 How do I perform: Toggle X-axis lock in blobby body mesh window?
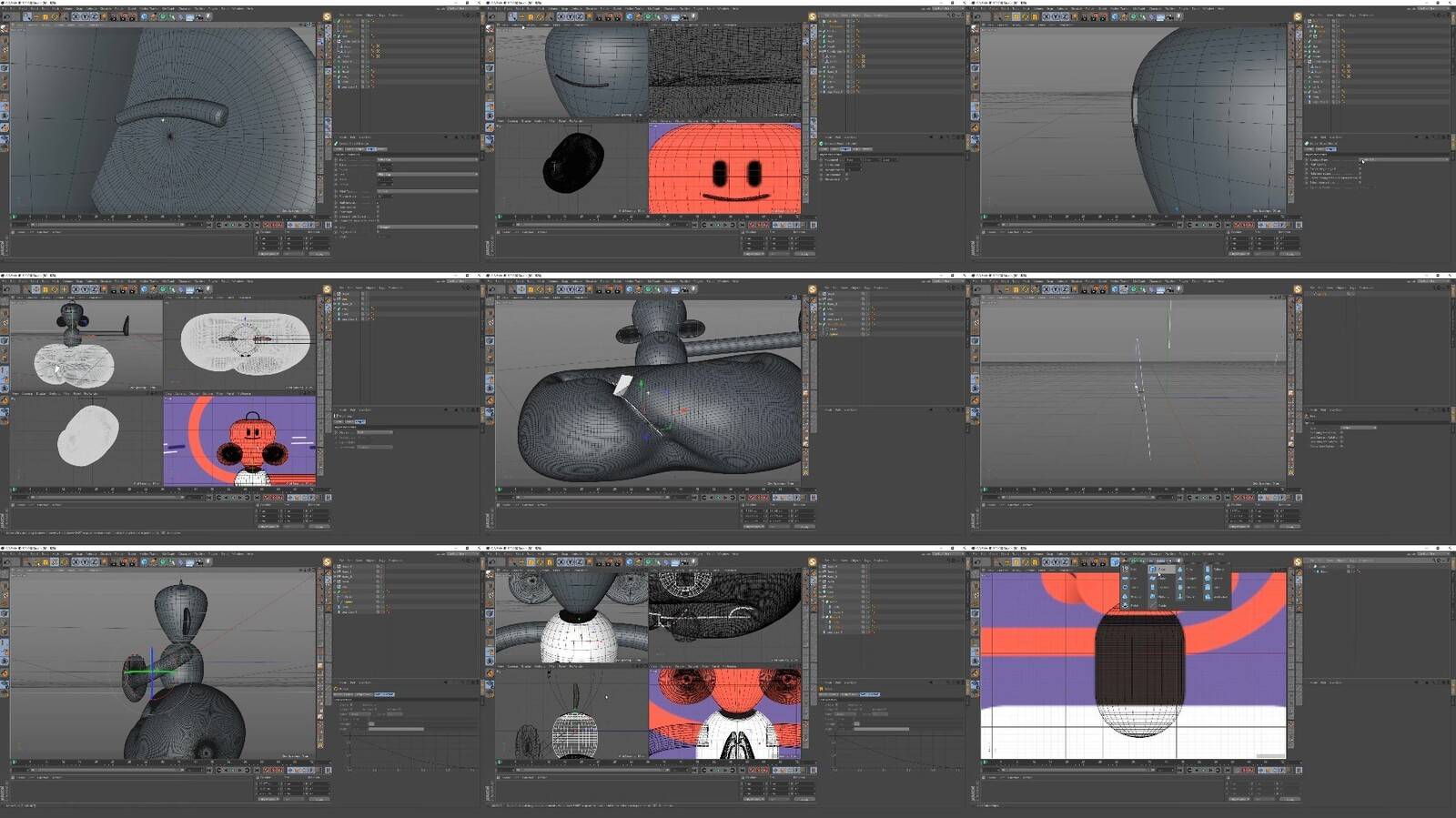tap(562, 289)
